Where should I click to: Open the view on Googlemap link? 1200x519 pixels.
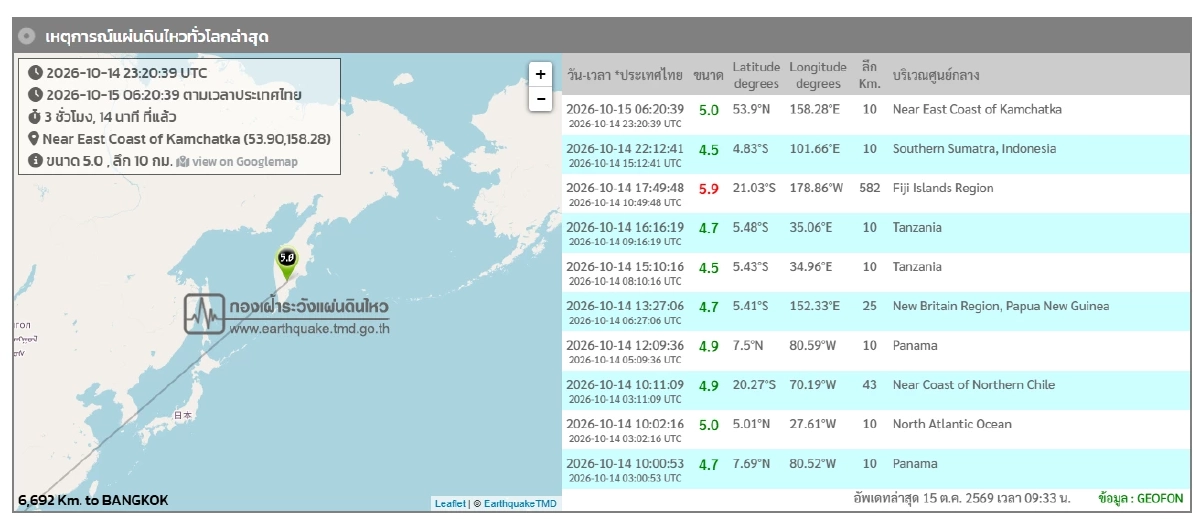245,161
